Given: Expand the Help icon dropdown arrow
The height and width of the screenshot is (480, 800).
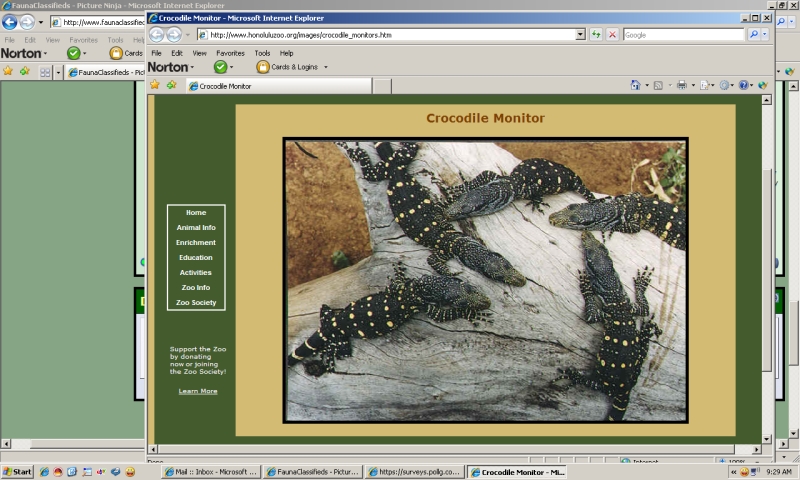Looking at the screenshot, I should click(752, 85).
